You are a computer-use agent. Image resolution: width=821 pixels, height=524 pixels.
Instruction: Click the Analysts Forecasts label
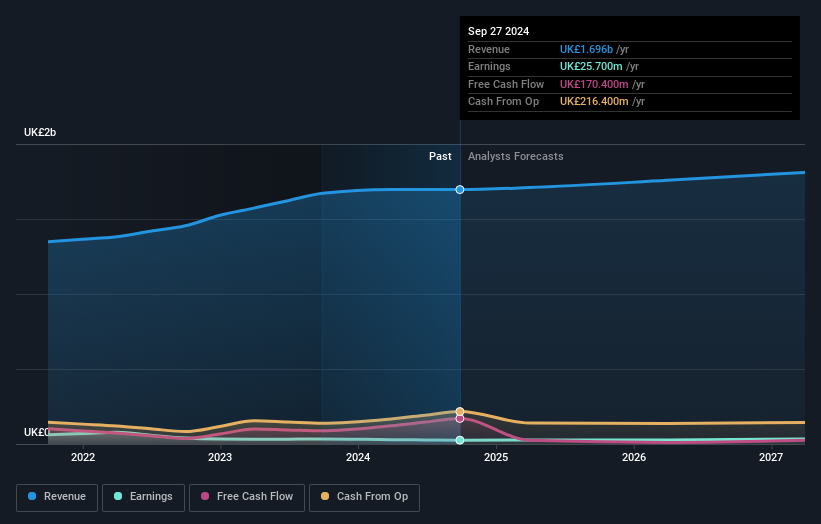(516, 157)
